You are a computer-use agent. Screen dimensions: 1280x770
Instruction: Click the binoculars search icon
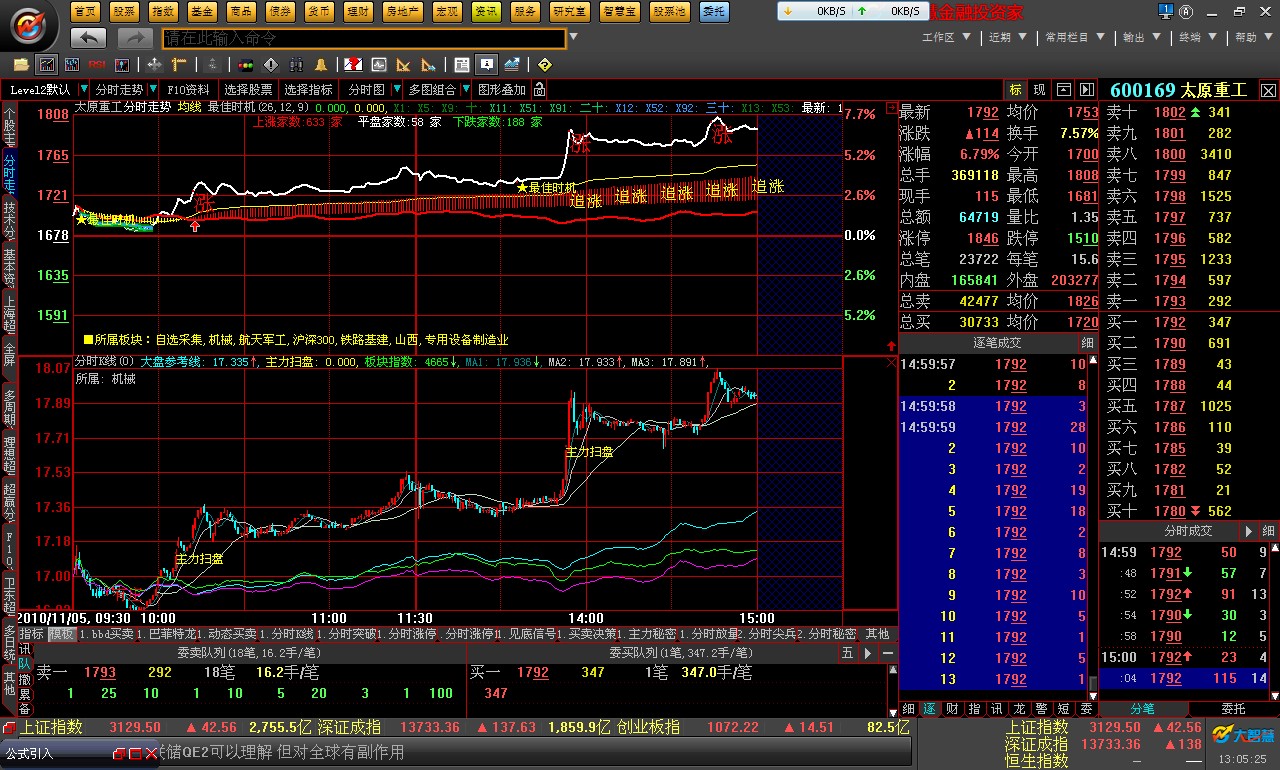click(295, 65)
